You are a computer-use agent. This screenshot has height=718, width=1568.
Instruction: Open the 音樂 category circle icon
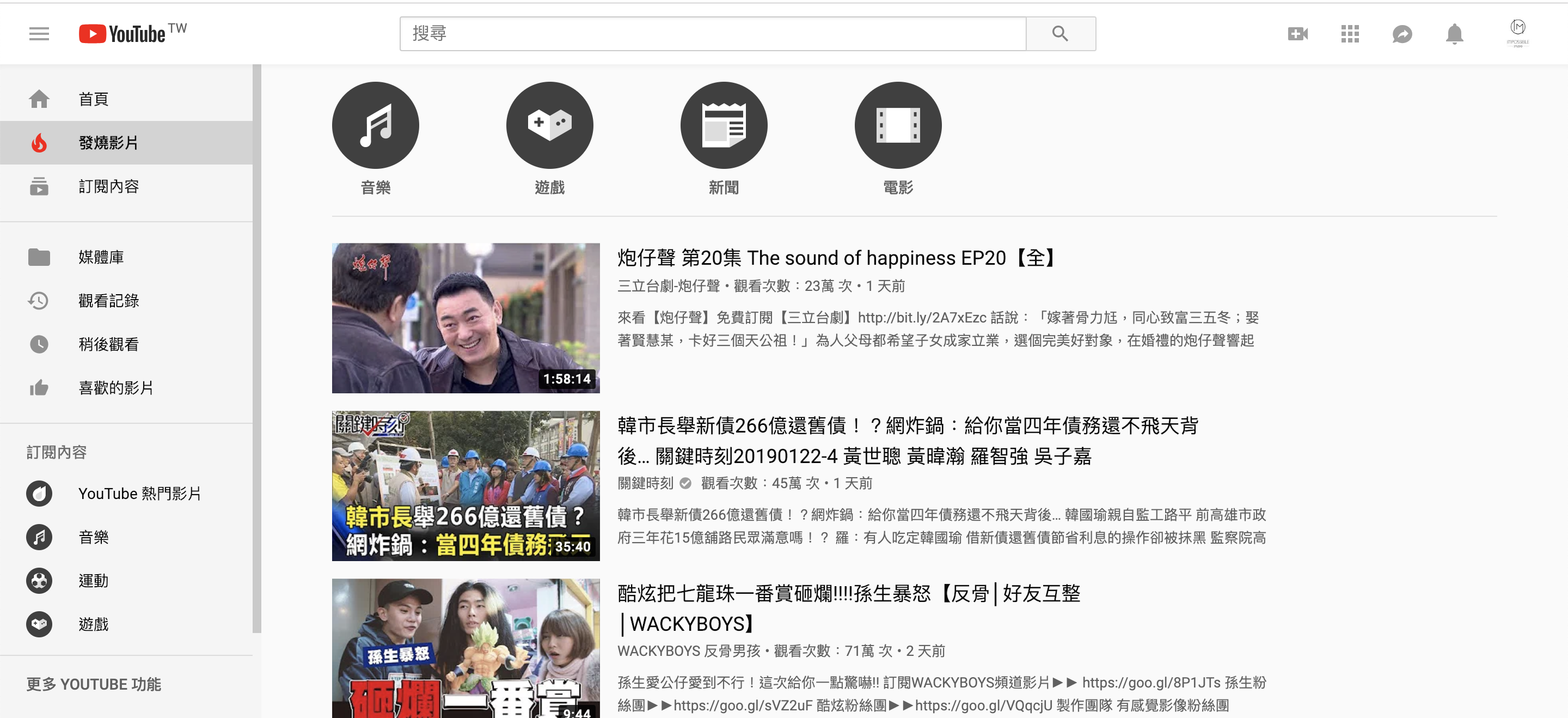coord(376,125)
